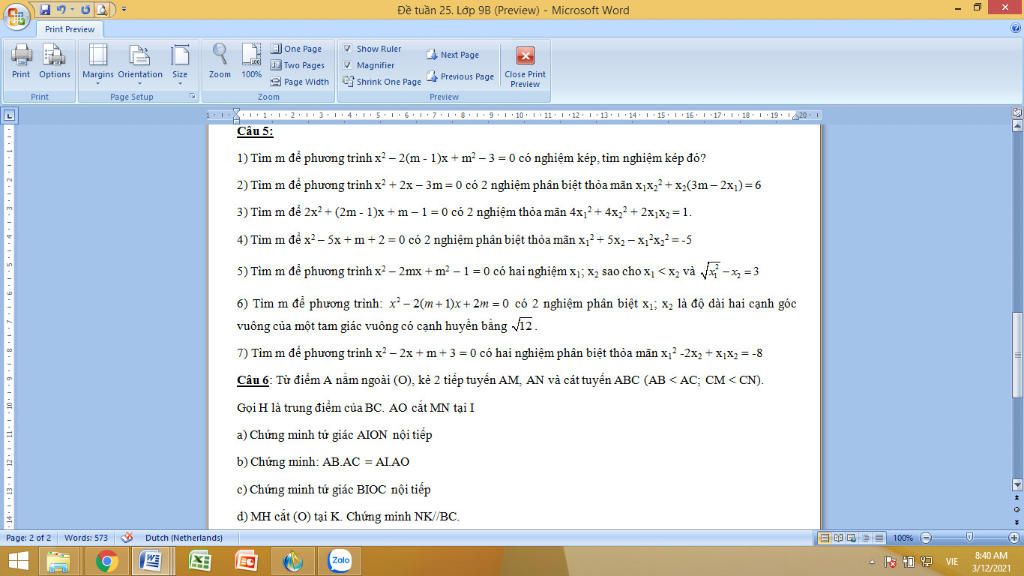1024x576 pixels.
Task: Click the zoom slider handle
Action: [969, 537]
